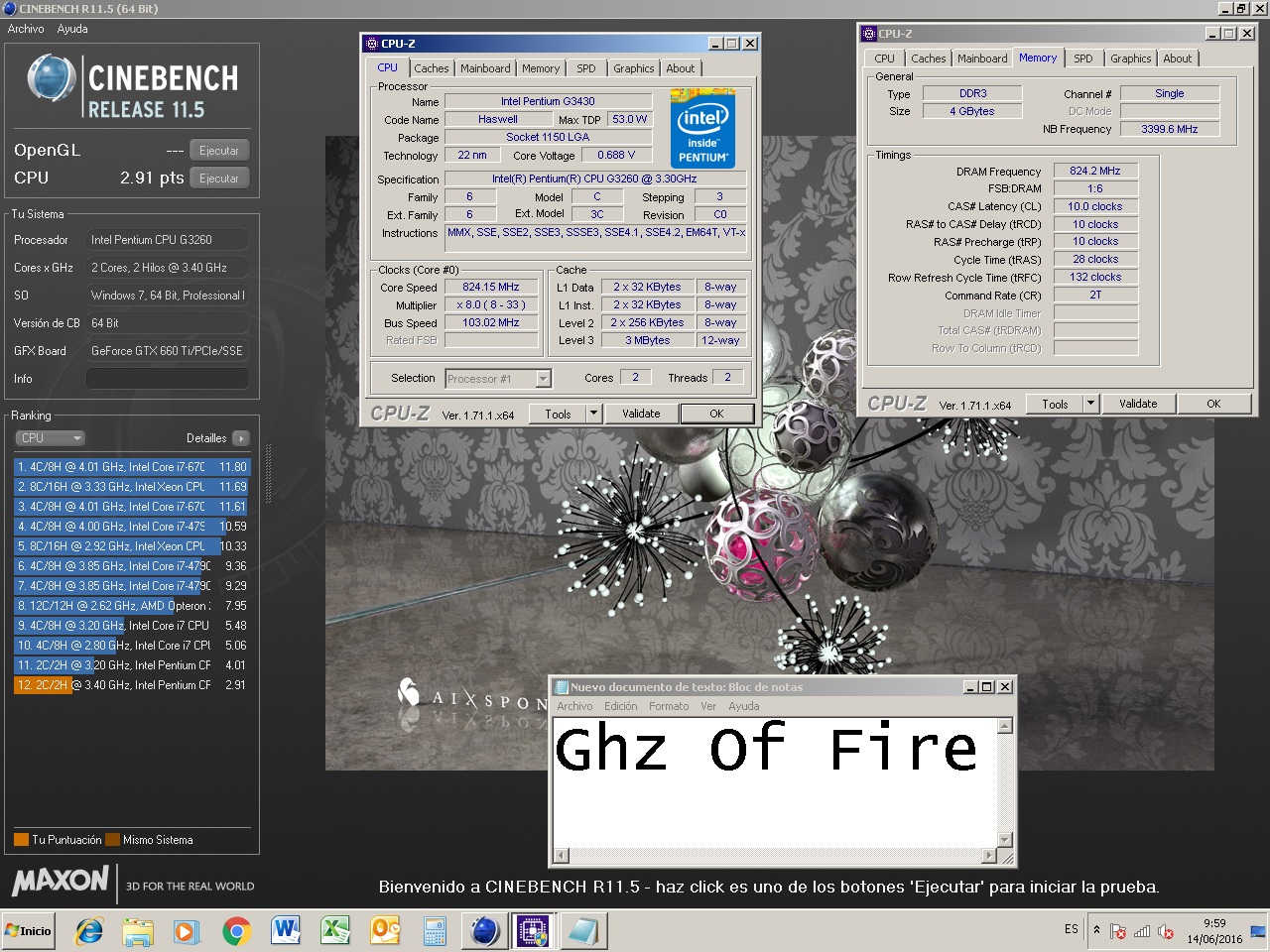This screenshot has height=952, width=1270.
Task: Click Notepad horizontal scrollbar right arrow
Action: click(988, 856)
